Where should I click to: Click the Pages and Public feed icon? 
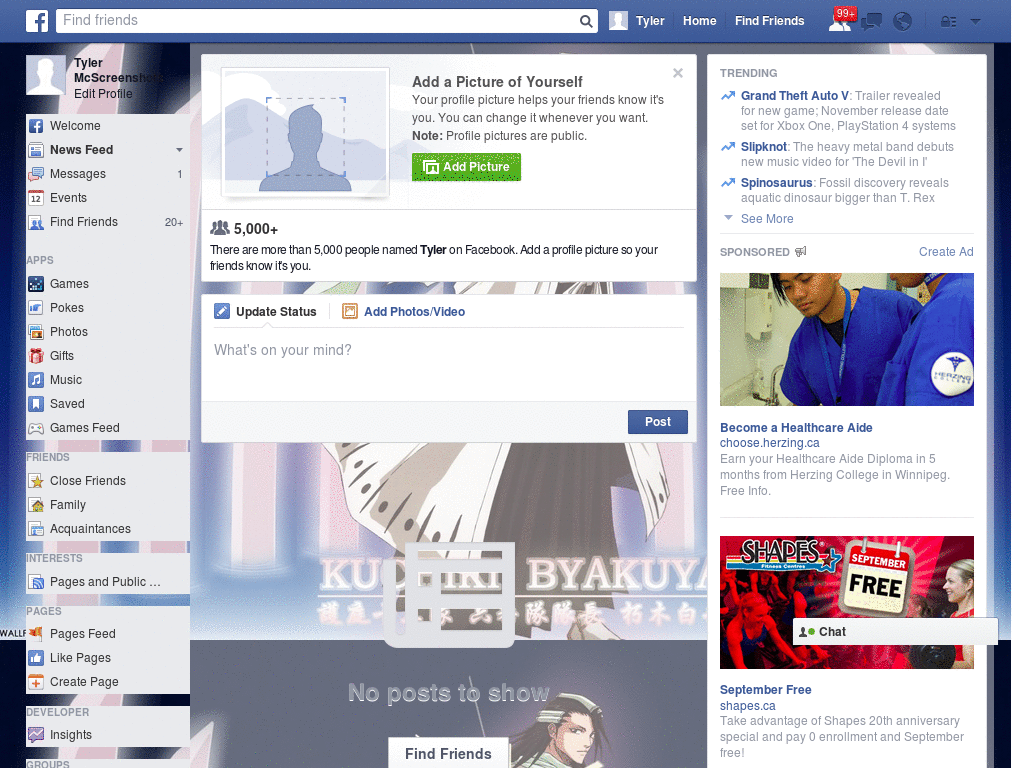[x=37, y=582]
